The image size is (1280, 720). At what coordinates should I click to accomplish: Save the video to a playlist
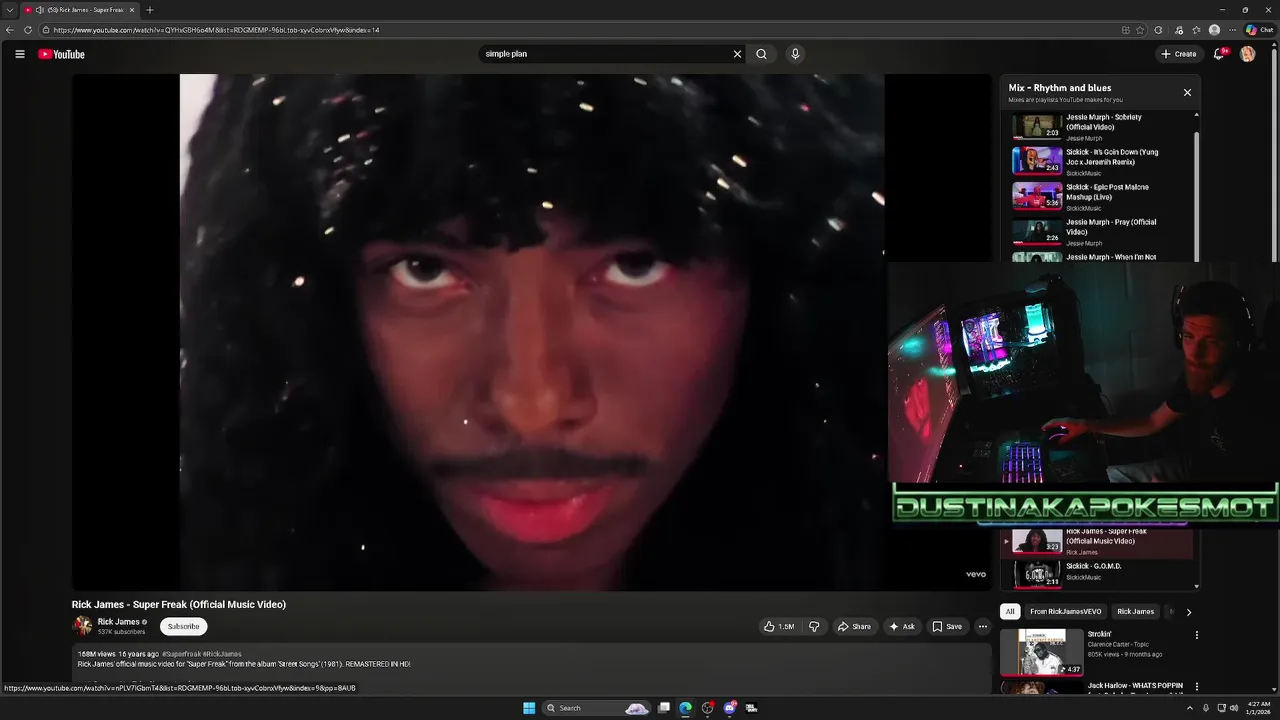(947, 627)
